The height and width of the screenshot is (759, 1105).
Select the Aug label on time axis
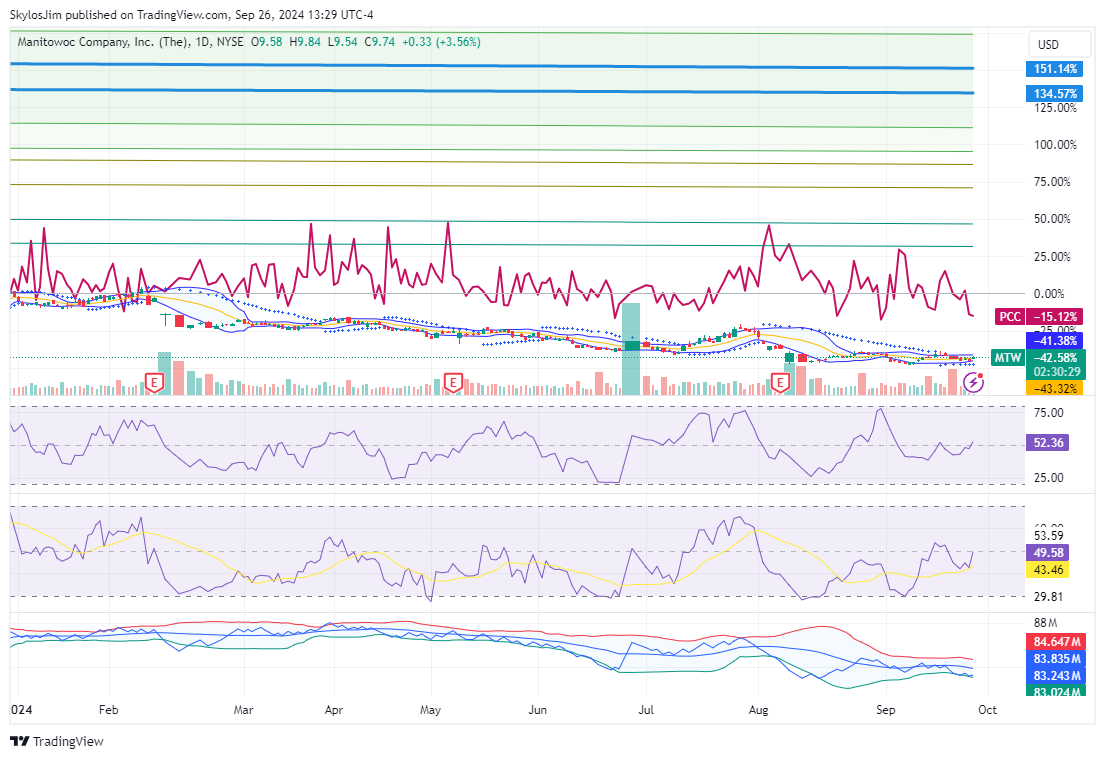758,710
